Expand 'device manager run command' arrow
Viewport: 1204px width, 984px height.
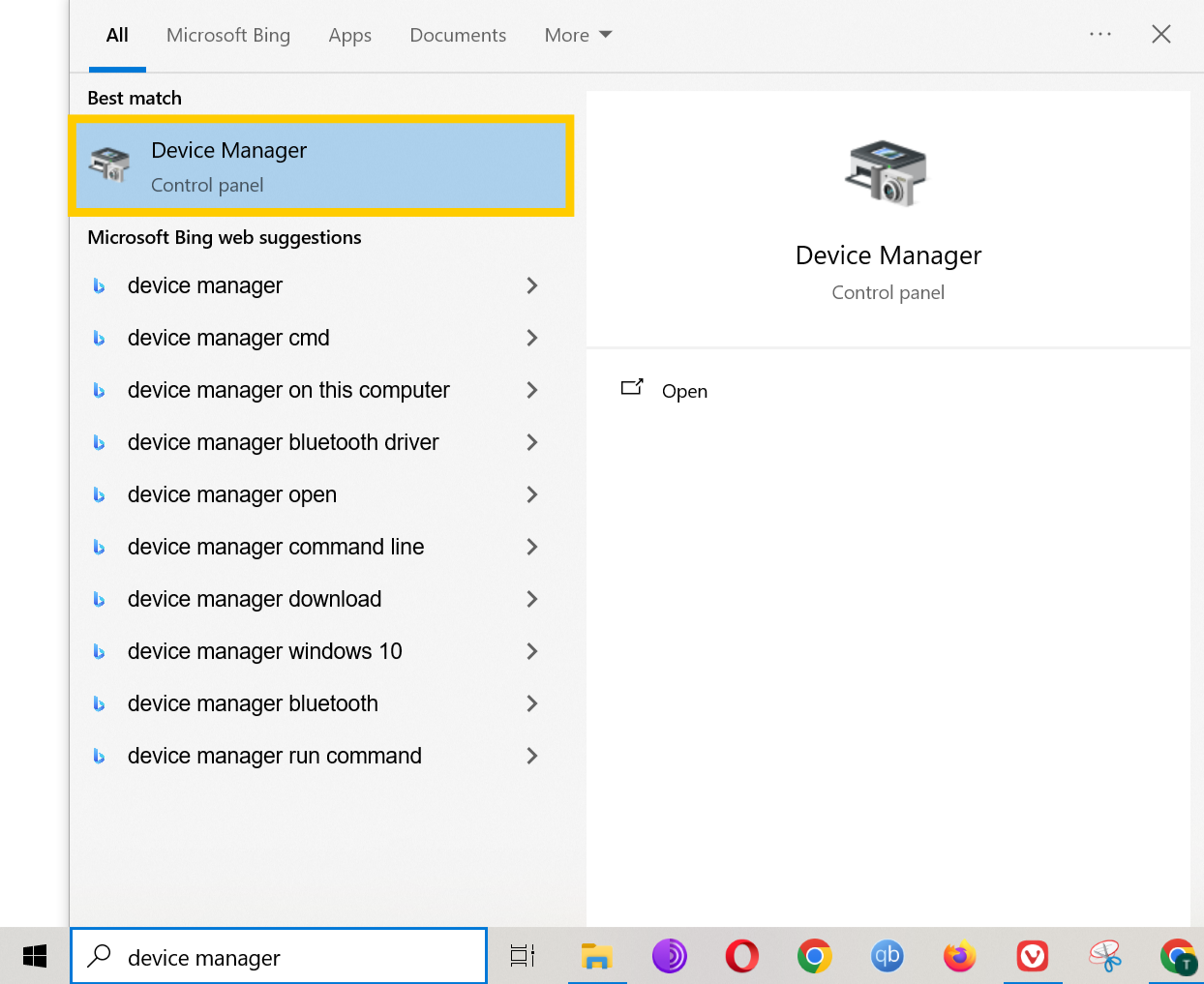pyautogui.click(x=531, y=756)
